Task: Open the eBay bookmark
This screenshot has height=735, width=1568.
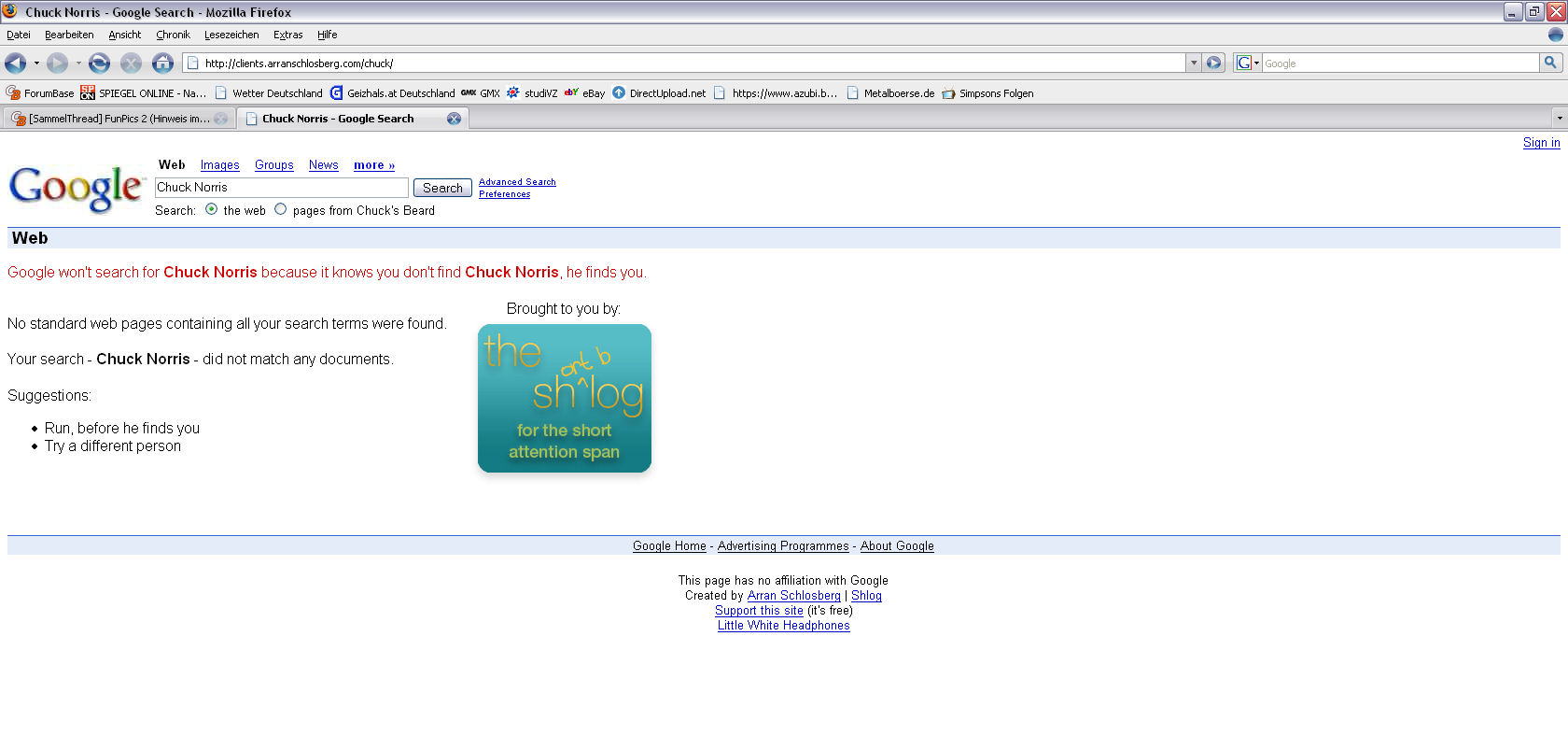Action: [x=585, y=92]
